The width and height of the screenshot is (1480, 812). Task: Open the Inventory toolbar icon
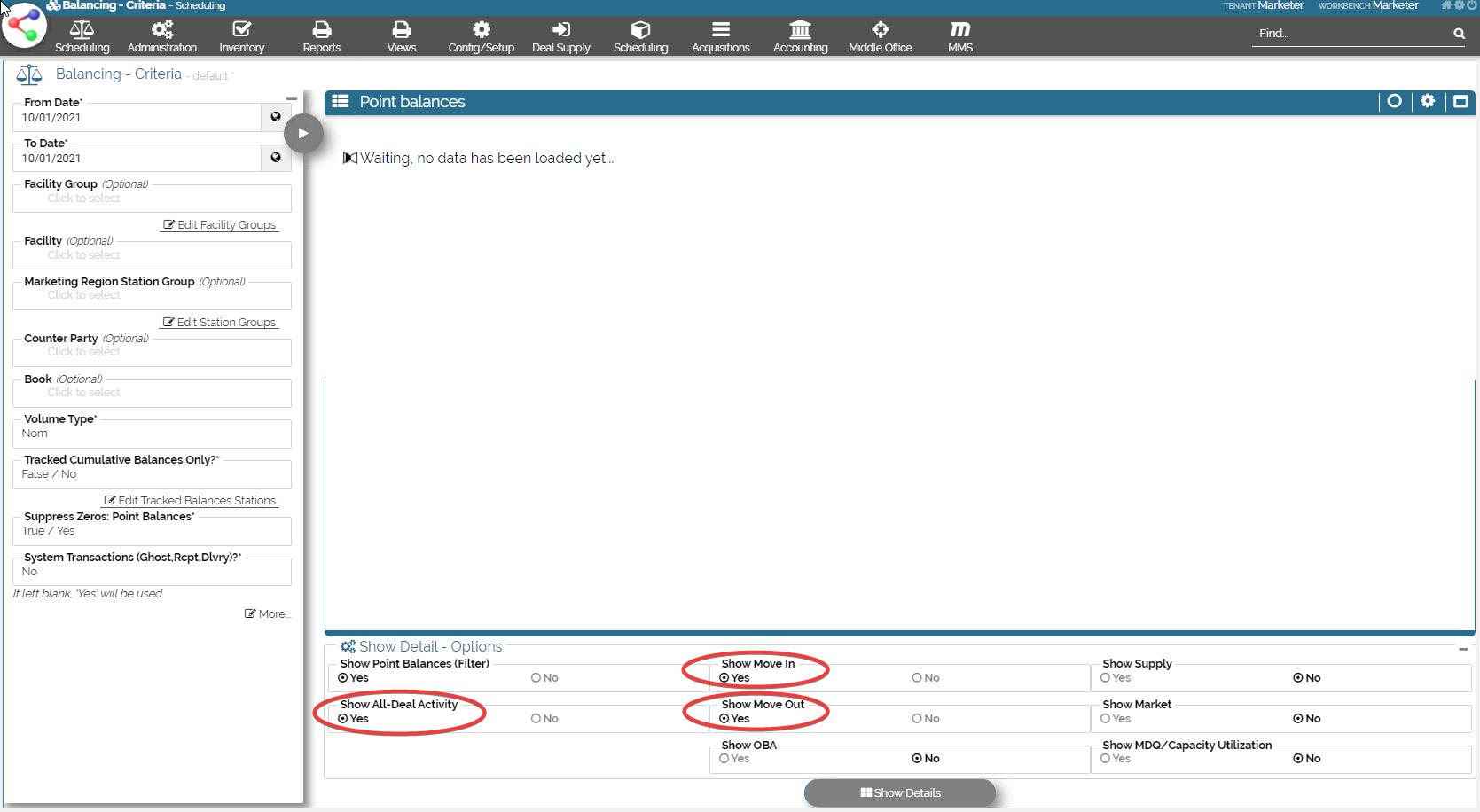click(x=241, y=36)
